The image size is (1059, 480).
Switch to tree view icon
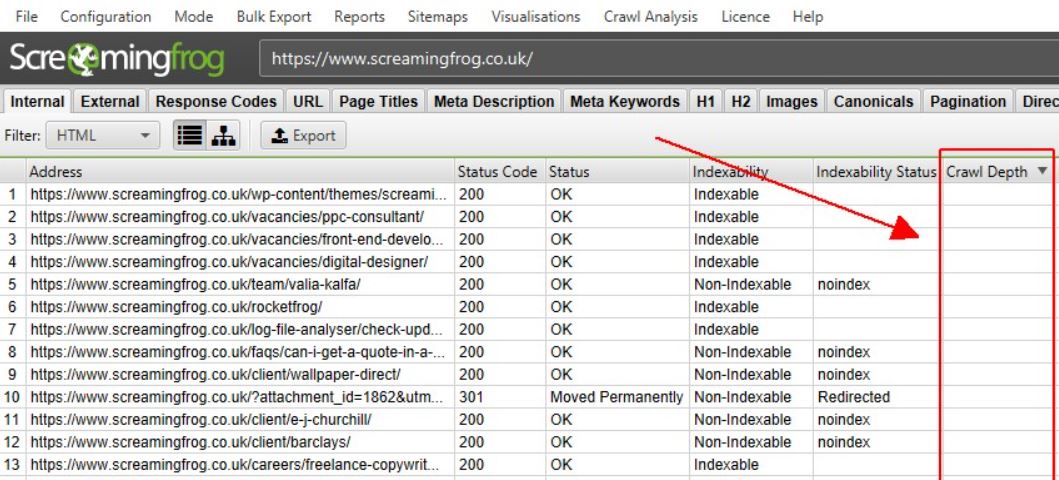click(223, 136)
